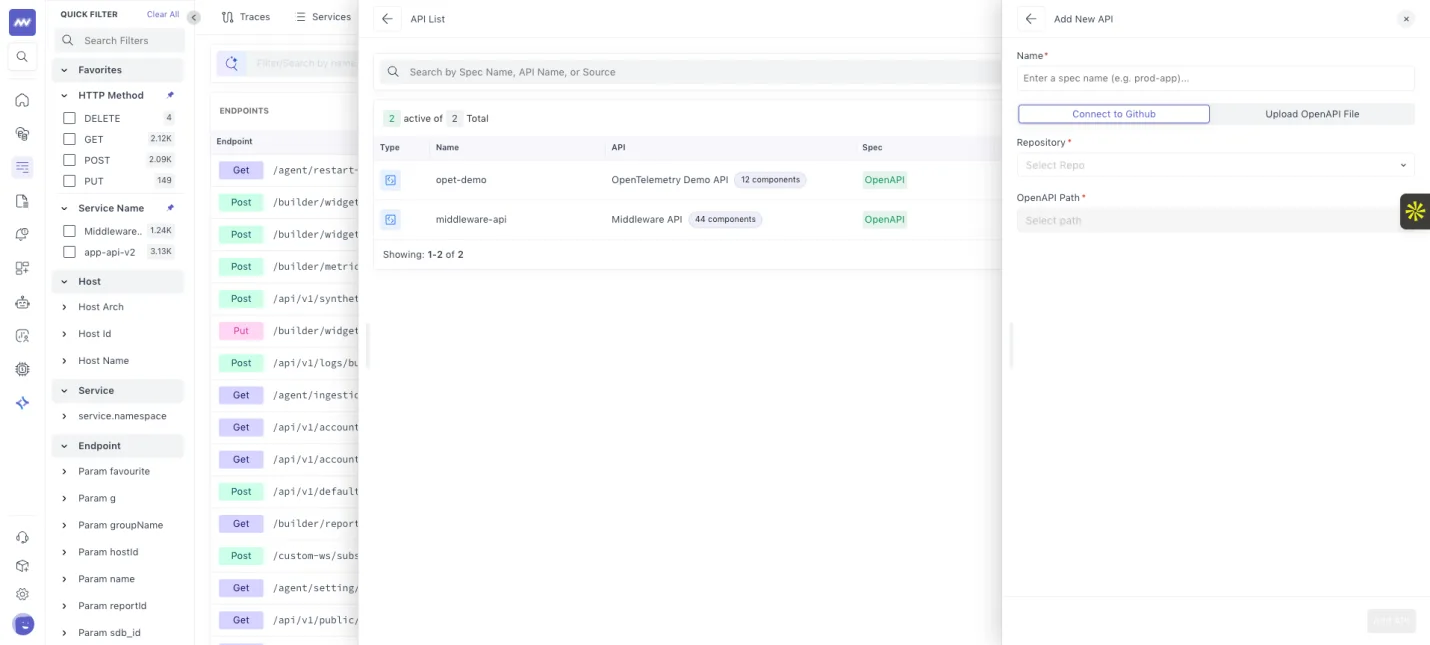
Task: Open the dashboards add-widget icon in sidebar
Action: click(22, 268)
